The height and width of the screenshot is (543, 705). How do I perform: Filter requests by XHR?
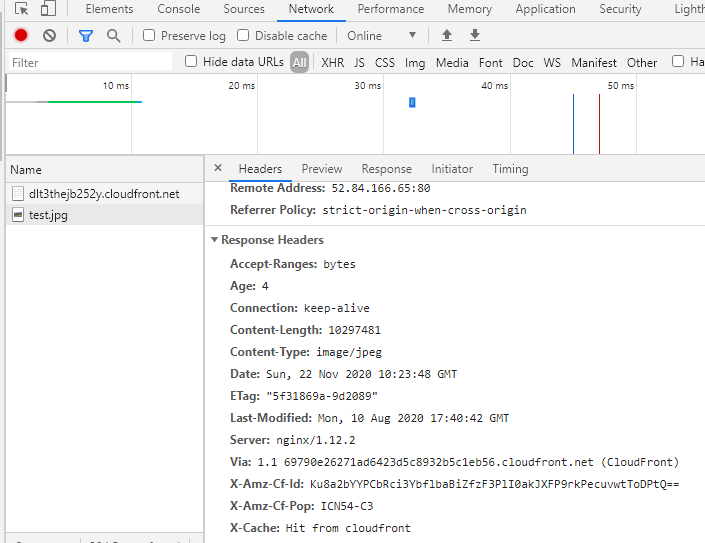click(x=332, y=62)
